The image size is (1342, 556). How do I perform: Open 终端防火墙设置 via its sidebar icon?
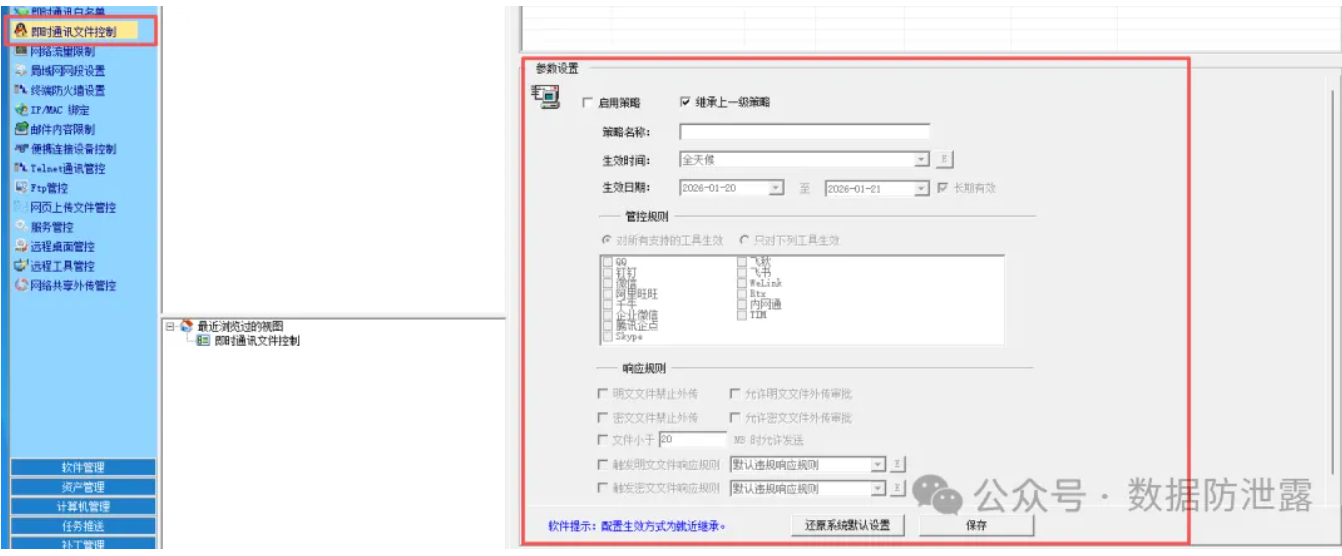pos(21,90)
